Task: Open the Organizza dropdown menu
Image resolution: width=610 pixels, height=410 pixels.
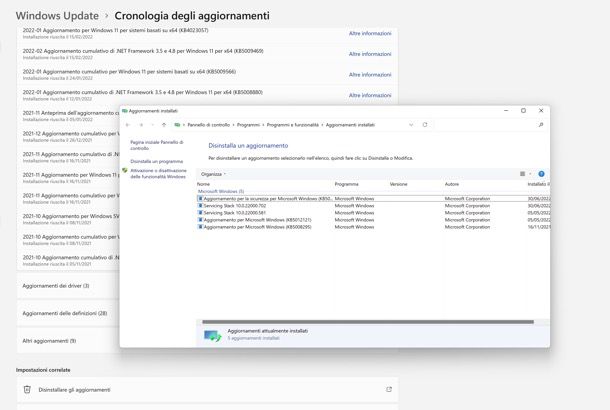Action: point(213,174)
